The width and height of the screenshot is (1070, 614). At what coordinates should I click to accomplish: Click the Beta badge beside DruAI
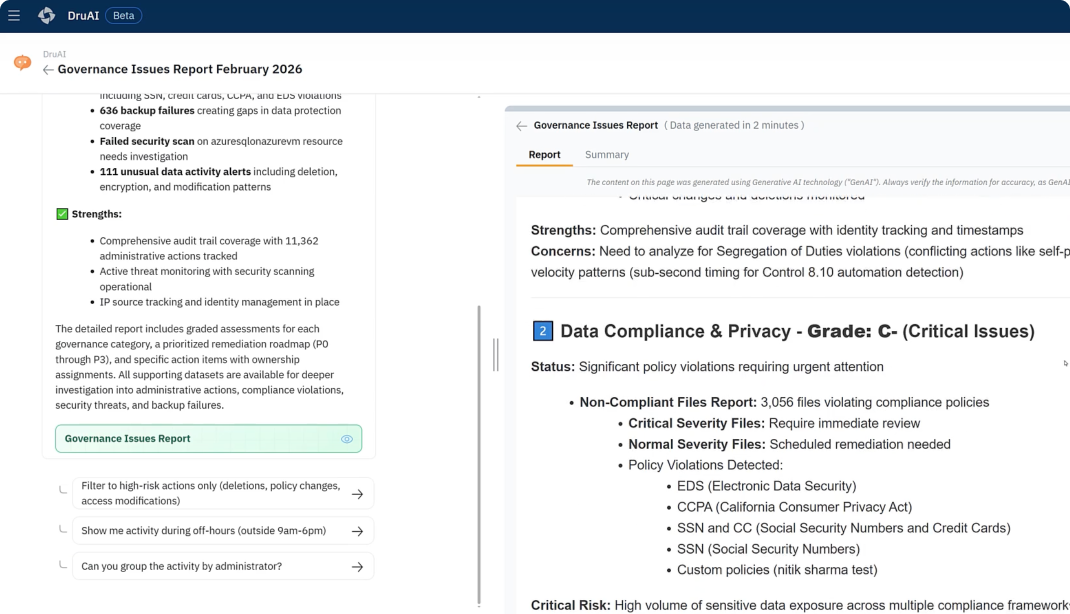[123, 16]
